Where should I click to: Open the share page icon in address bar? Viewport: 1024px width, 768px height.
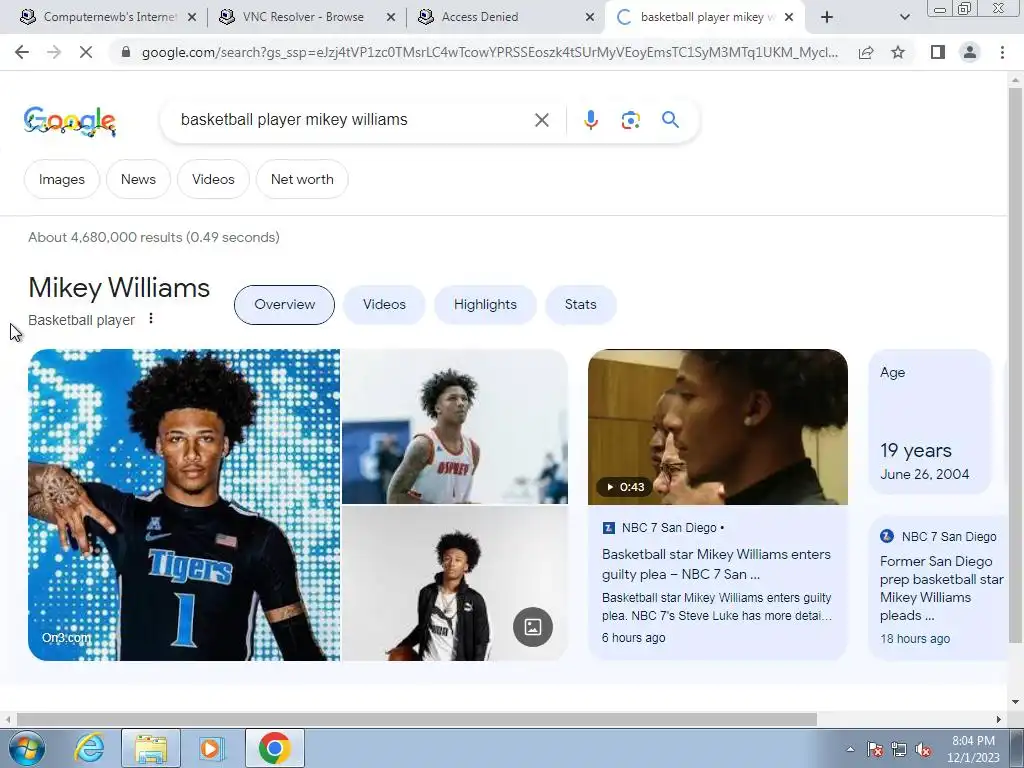tap(866, 52)
